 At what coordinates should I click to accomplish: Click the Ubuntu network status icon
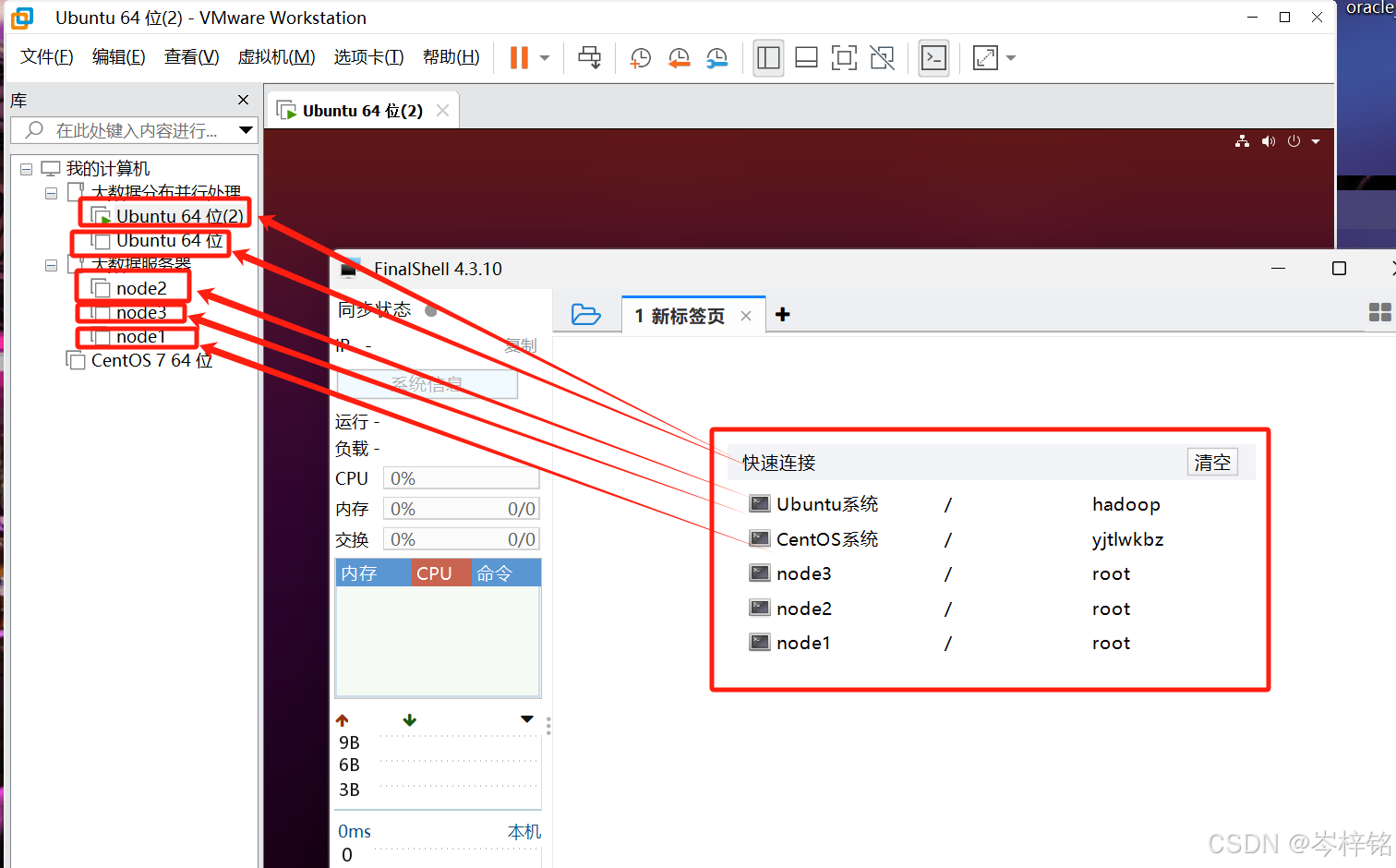1242,141
